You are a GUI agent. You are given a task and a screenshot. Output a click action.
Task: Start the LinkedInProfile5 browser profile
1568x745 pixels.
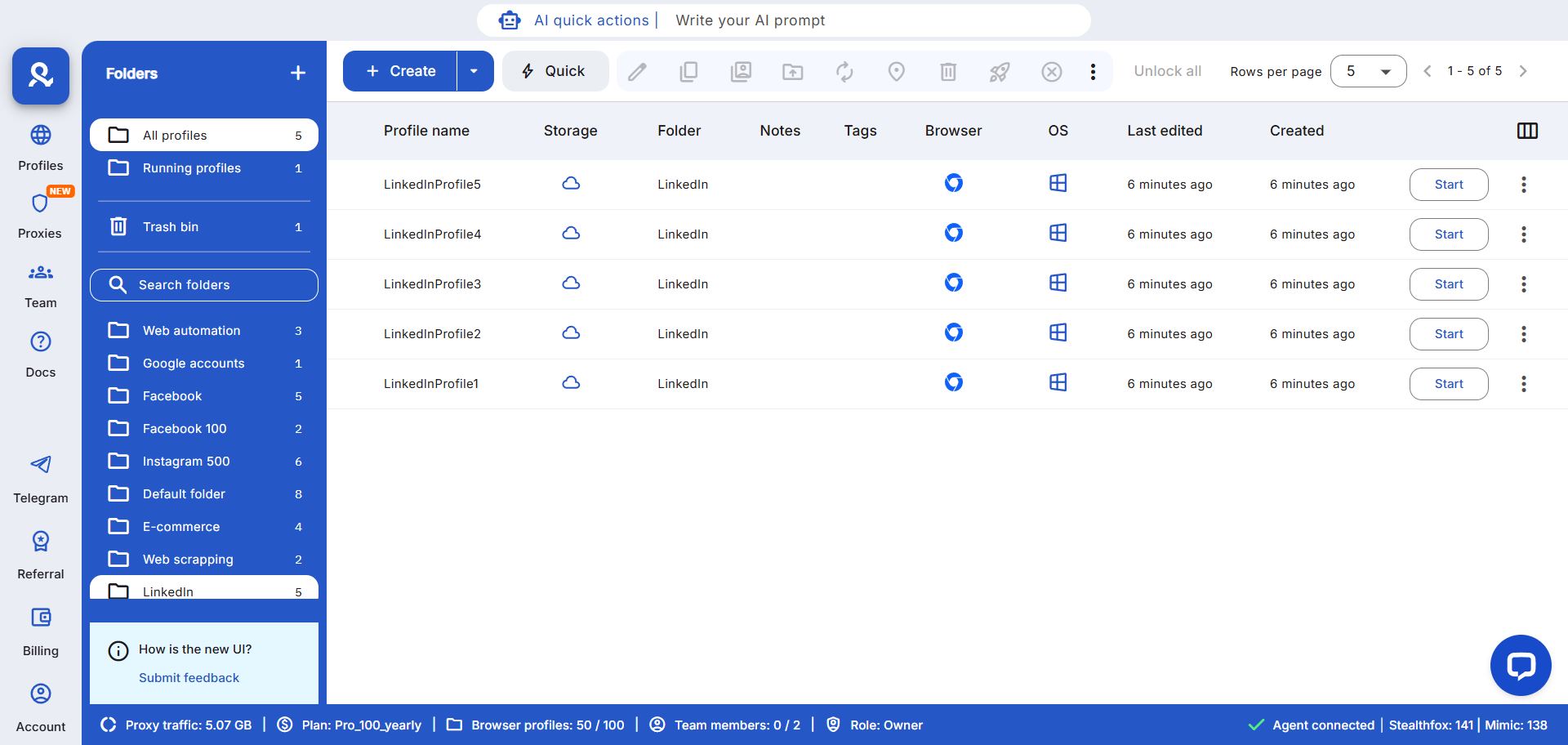[x=1448, y=185]
